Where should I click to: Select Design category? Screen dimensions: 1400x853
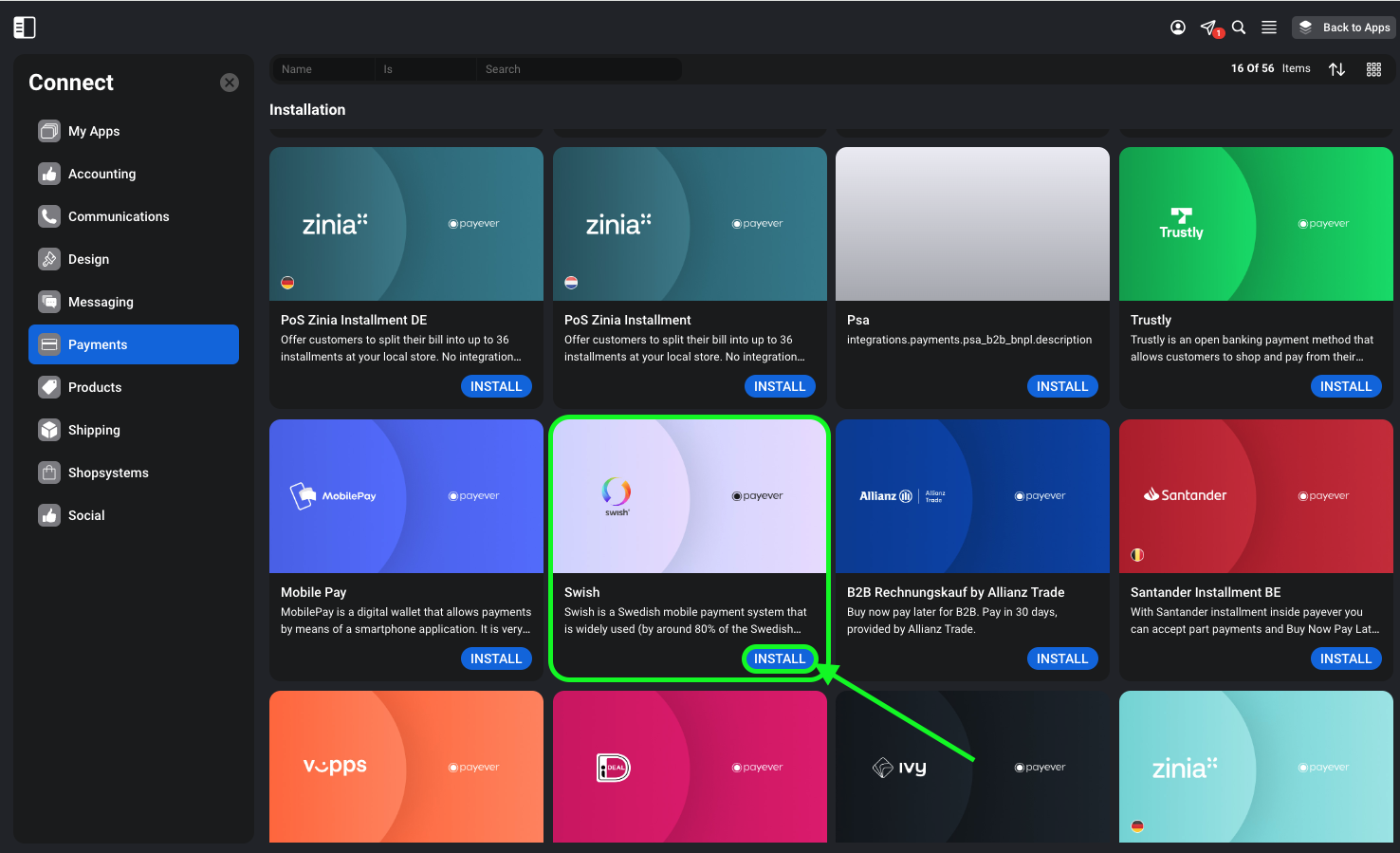click(x=134, y=259)
